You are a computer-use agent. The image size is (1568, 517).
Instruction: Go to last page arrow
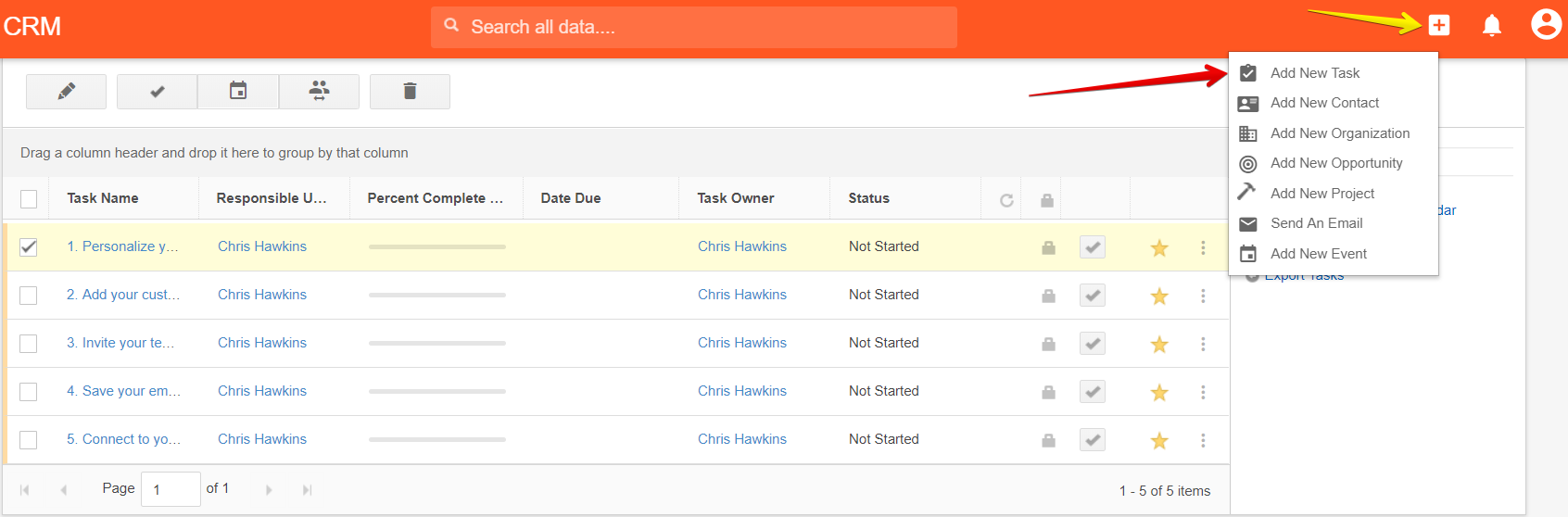[307, 490]
